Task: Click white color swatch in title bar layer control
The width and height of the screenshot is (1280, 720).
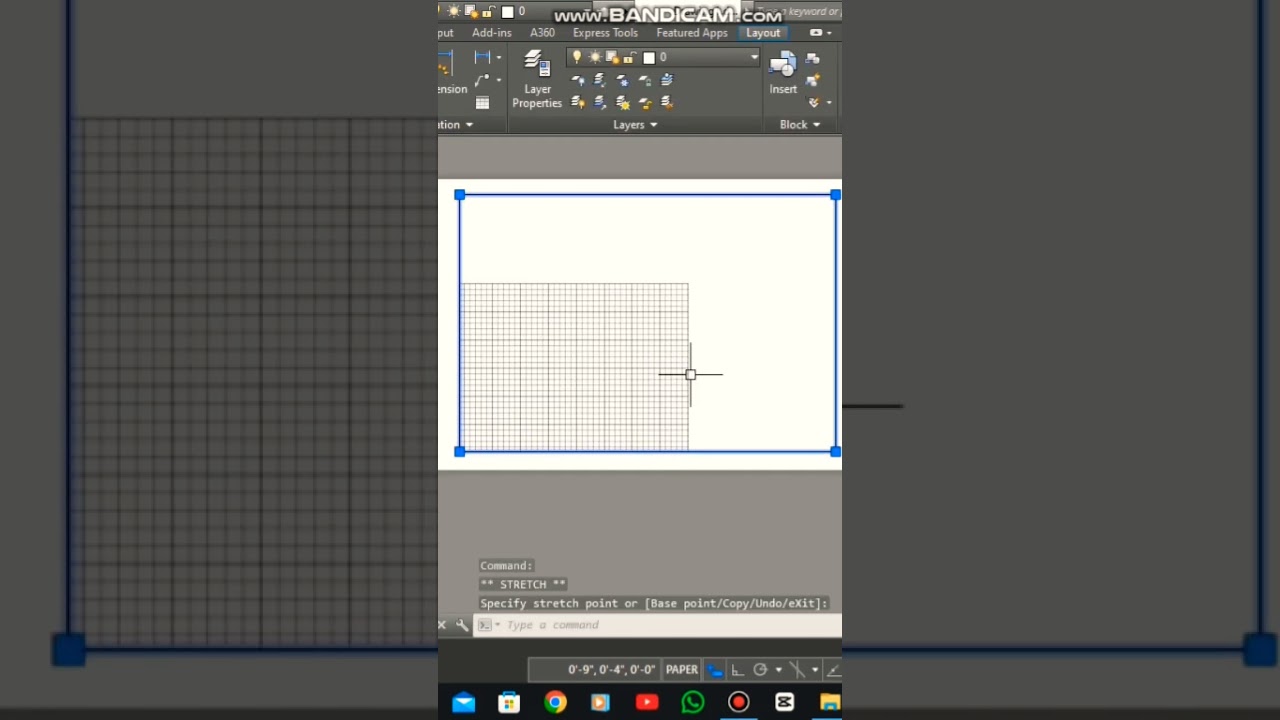Action: pos(507,11)
